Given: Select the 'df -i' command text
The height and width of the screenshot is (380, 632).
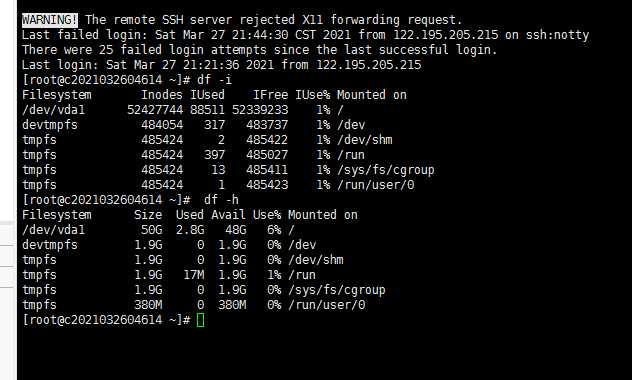Looking at the screenshot, I should coord(214,80).
